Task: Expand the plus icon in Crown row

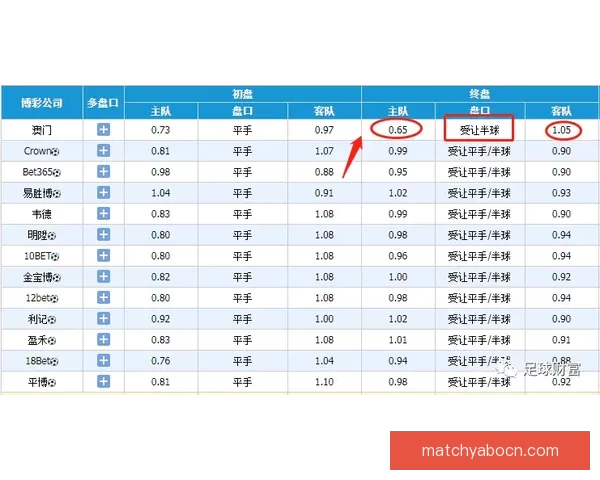Action: click(103, 150)
